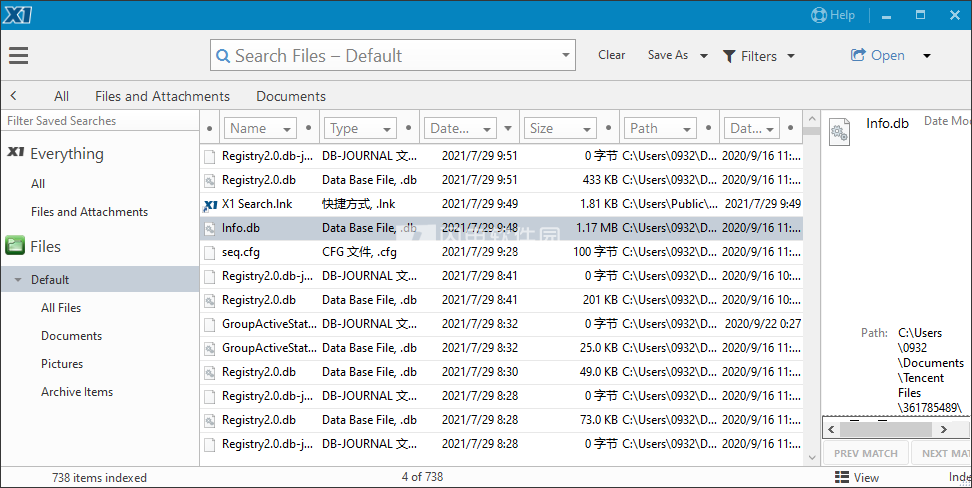
Task: Select the All breadcrumb tab
Action: 61,96
